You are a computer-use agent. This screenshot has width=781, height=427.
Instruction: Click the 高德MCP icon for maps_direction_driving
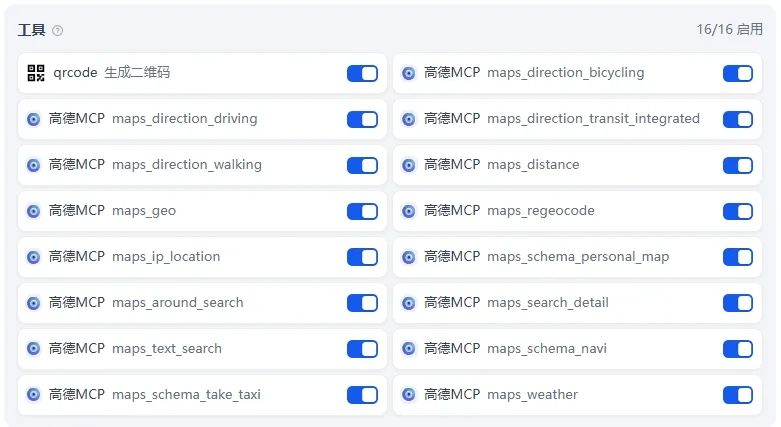[x=33, y=119]
